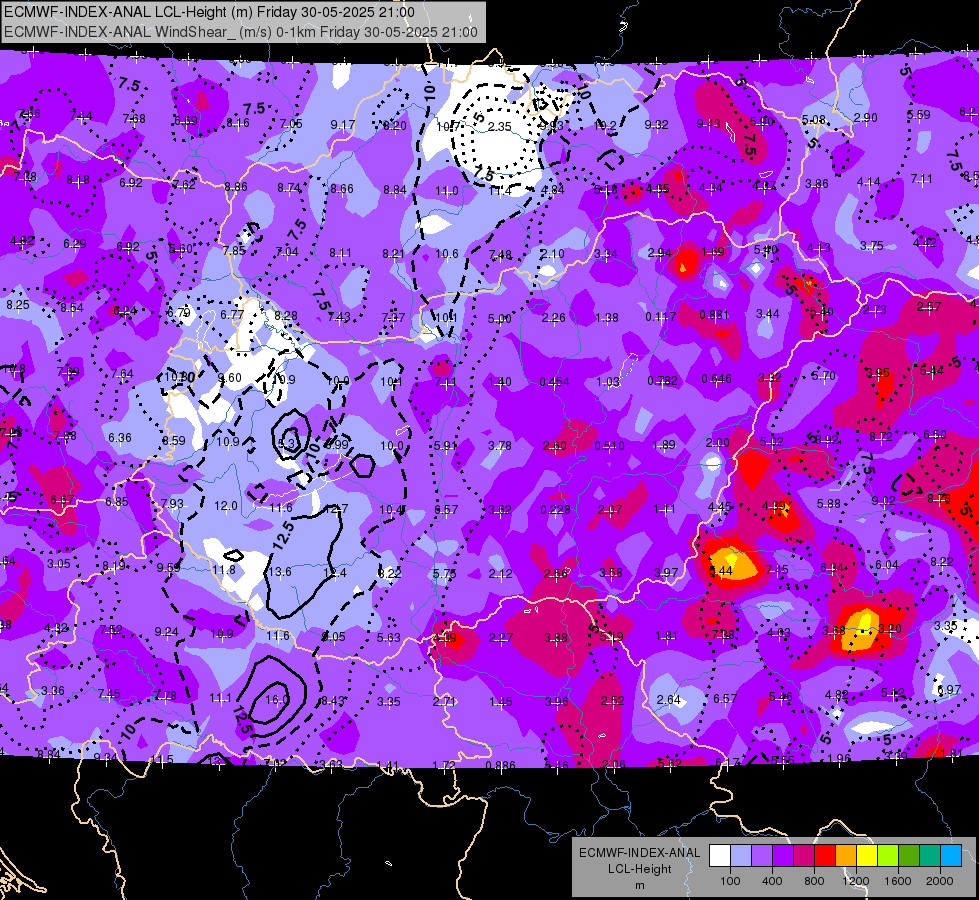
Task: Click the legend label 2000
Action: click(940, 881)
